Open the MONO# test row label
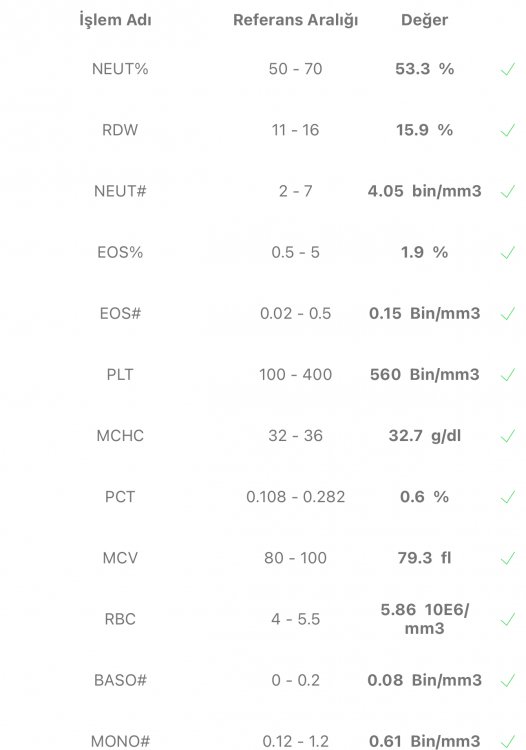526x750 pixels. pyautogui.click(x=120, y=741)
